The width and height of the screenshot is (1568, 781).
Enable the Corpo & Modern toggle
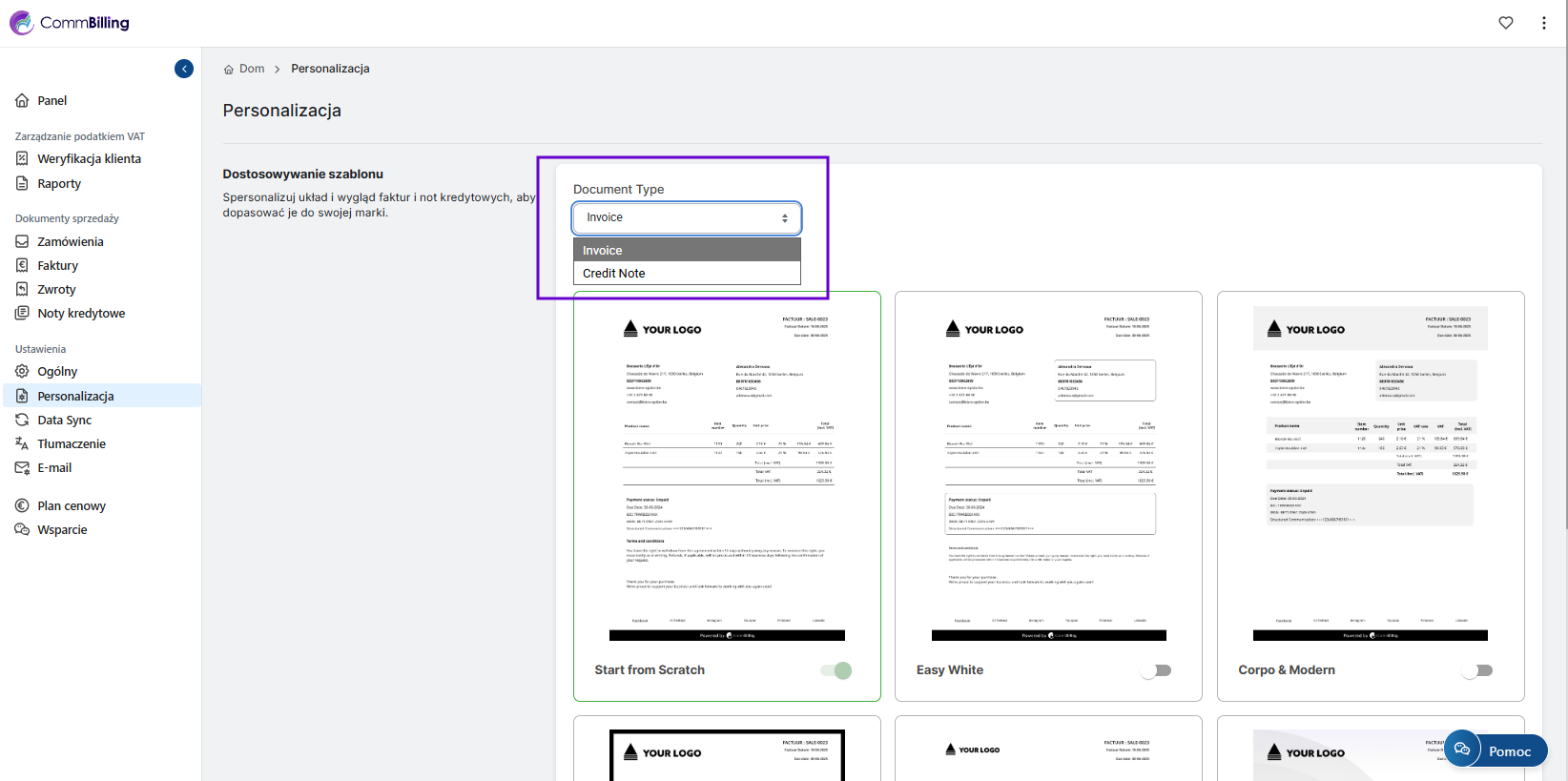pos(1478,670)
